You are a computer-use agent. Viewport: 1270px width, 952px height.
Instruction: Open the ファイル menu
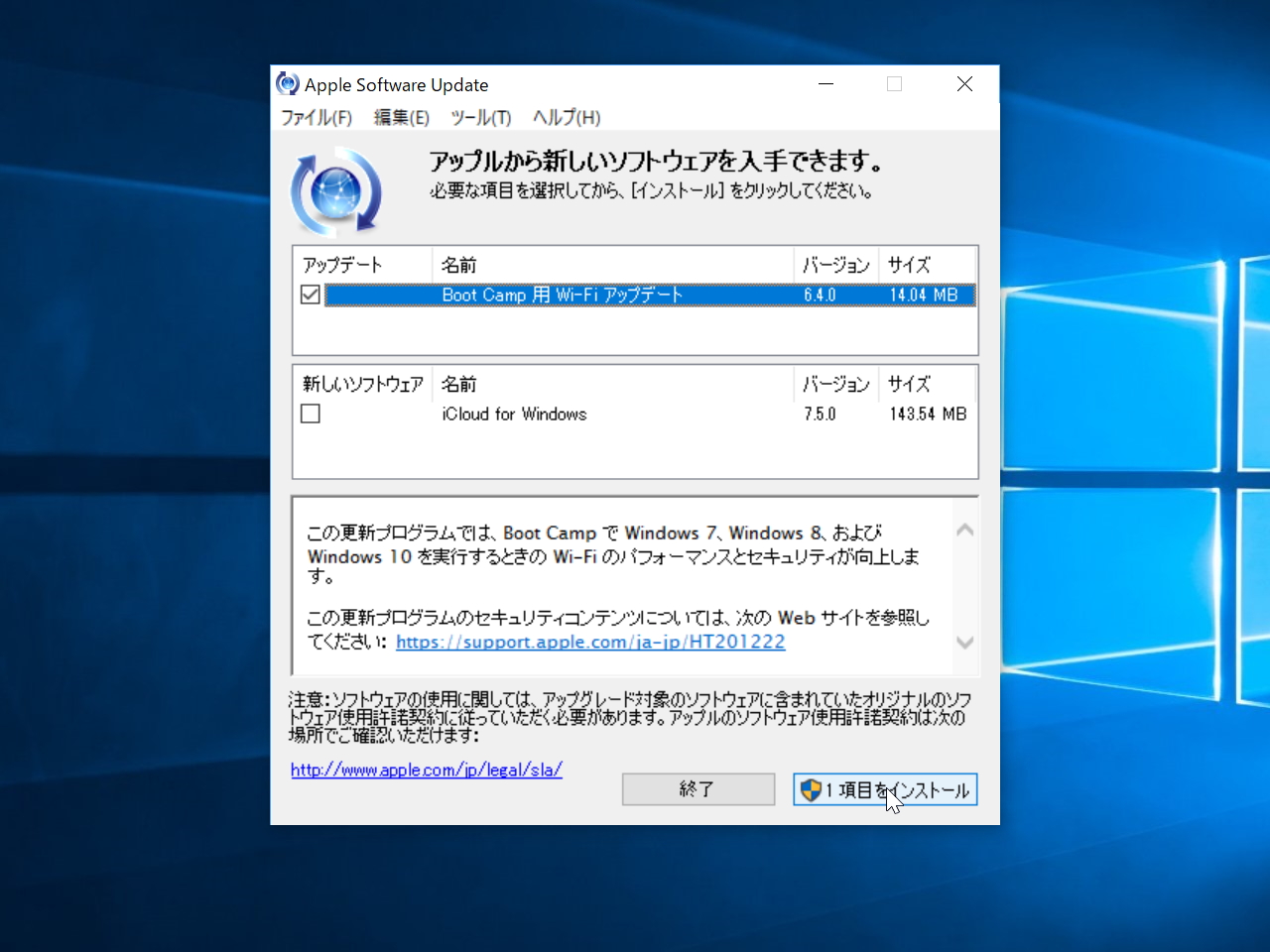315,117
